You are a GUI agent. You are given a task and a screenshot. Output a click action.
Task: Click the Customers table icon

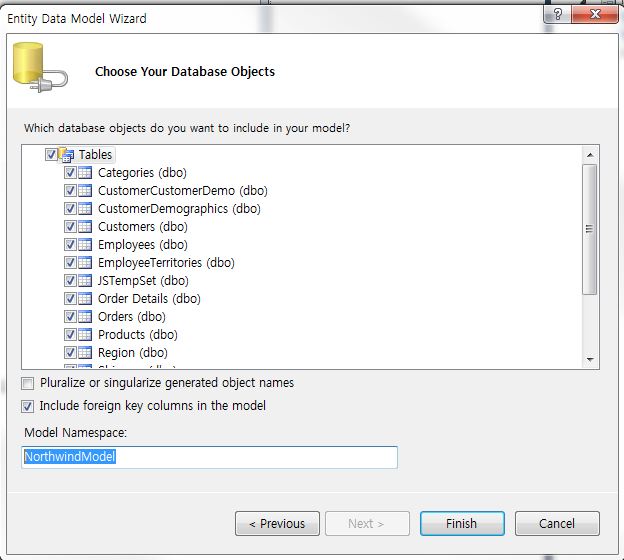click(85, 227)
